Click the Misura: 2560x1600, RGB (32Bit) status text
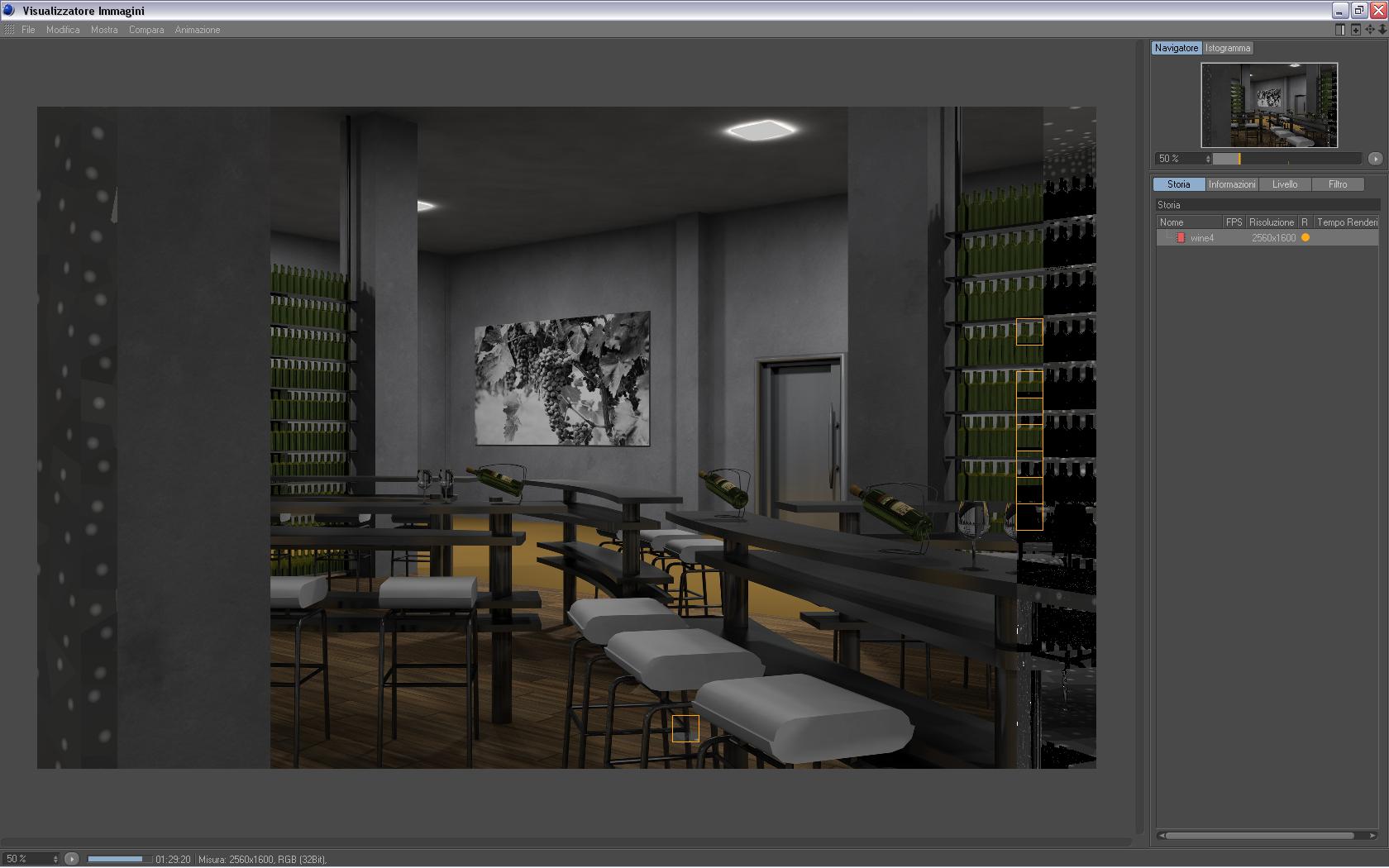The width and height of the screenshot is (1389, 868). coord(262,860)
